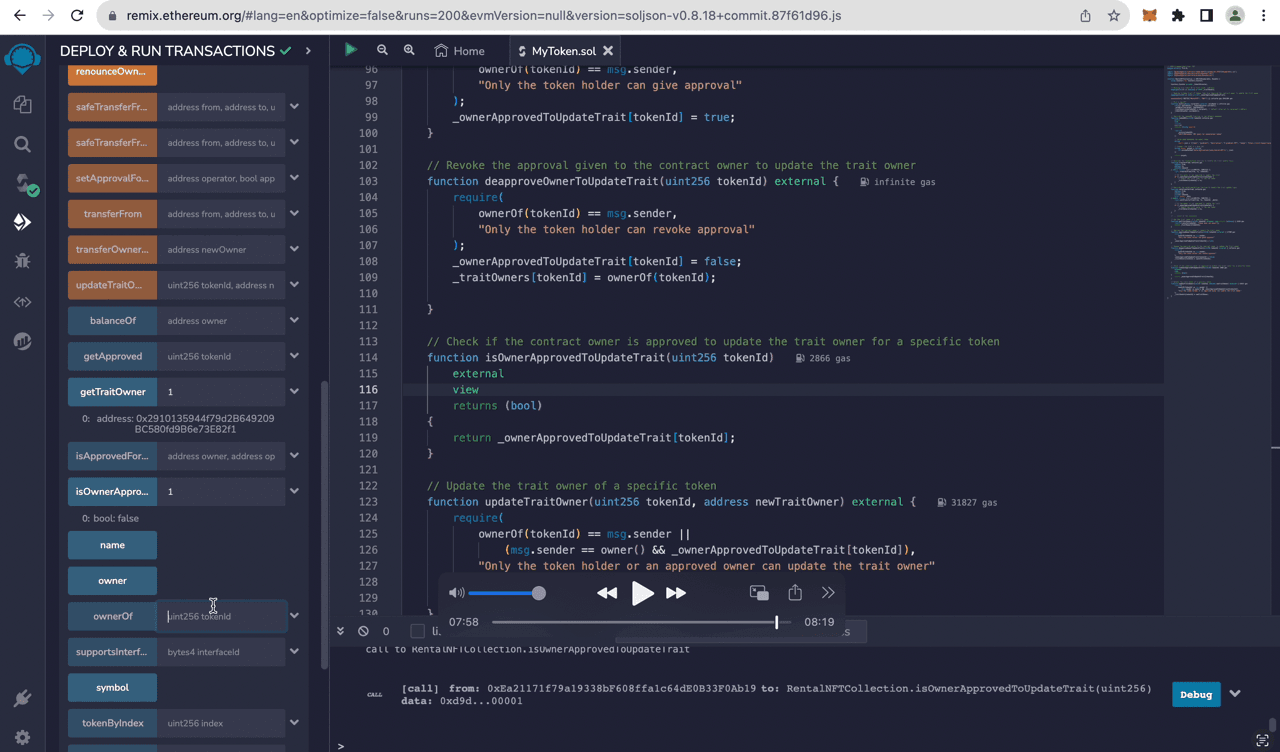Close the MyToken.sol tab
This screenshot has height=752, width=1280.
[608, 51]
